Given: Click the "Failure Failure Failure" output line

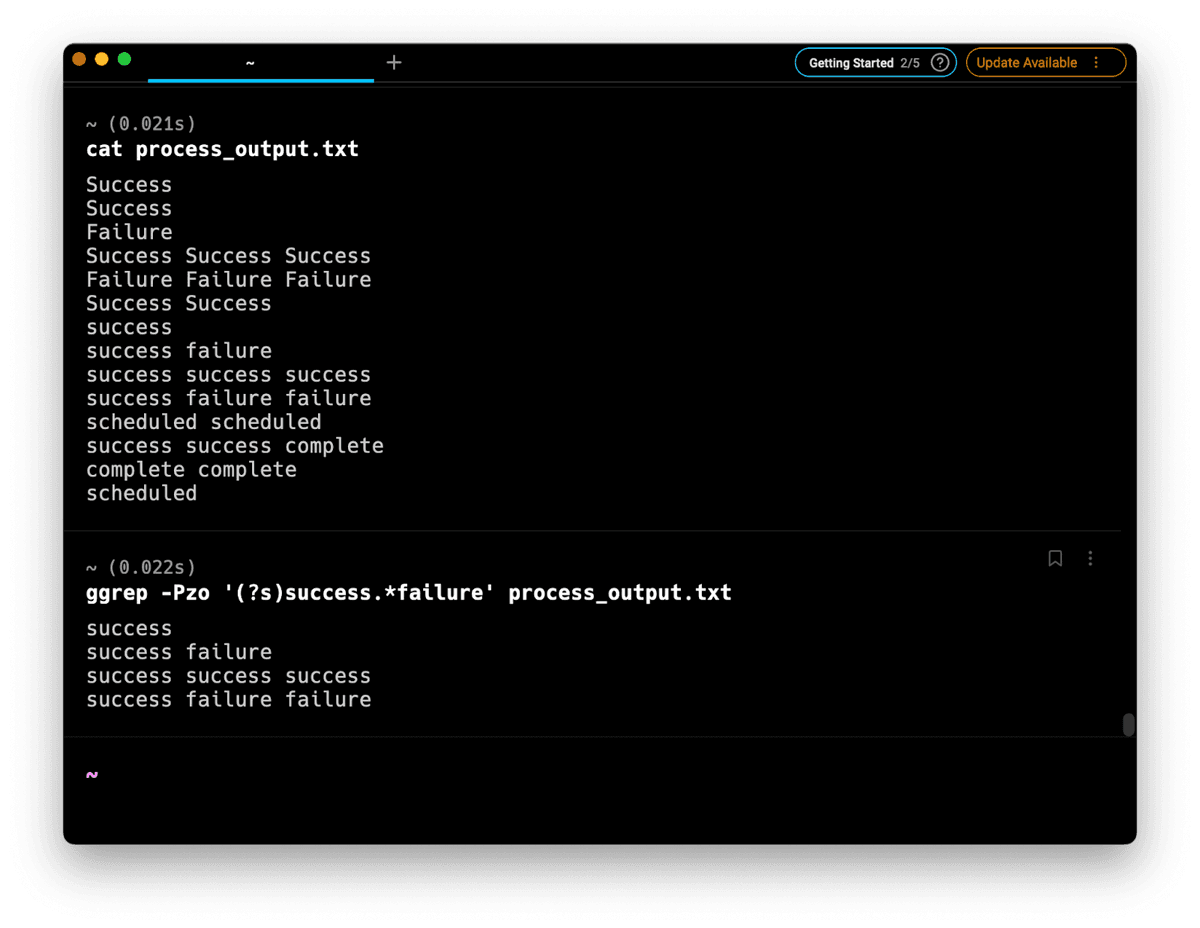Looking at the screenshot, I should pos(228,280).
